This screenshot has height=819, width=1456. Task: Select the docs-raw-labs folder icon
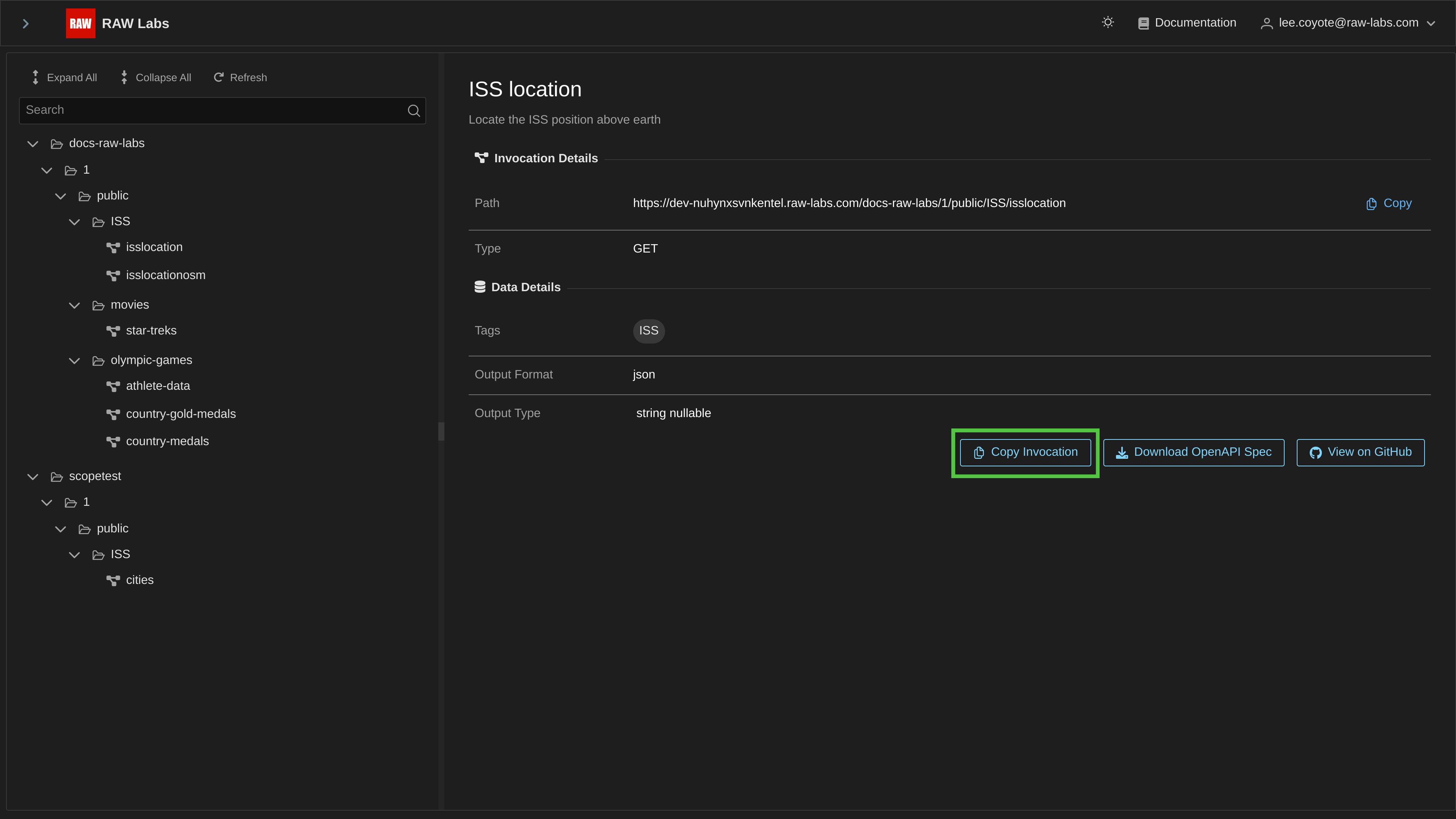56,144
